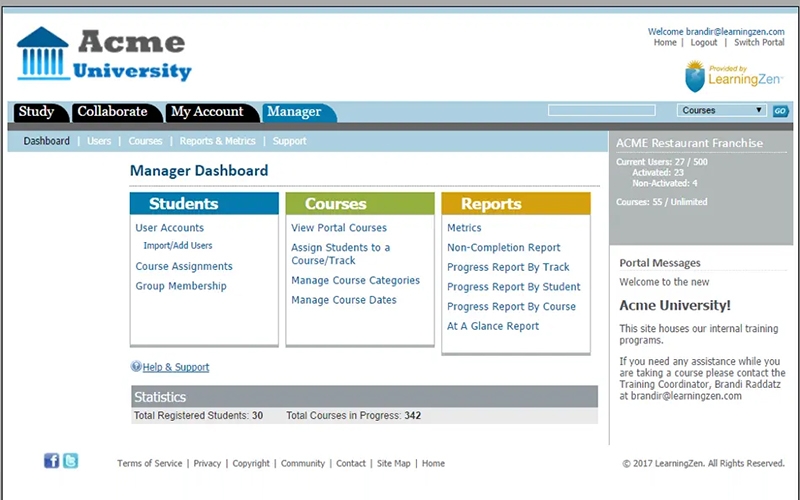Switch to the Study tab
The width and height of the screenshot is (800, 500).
point(36,112)
